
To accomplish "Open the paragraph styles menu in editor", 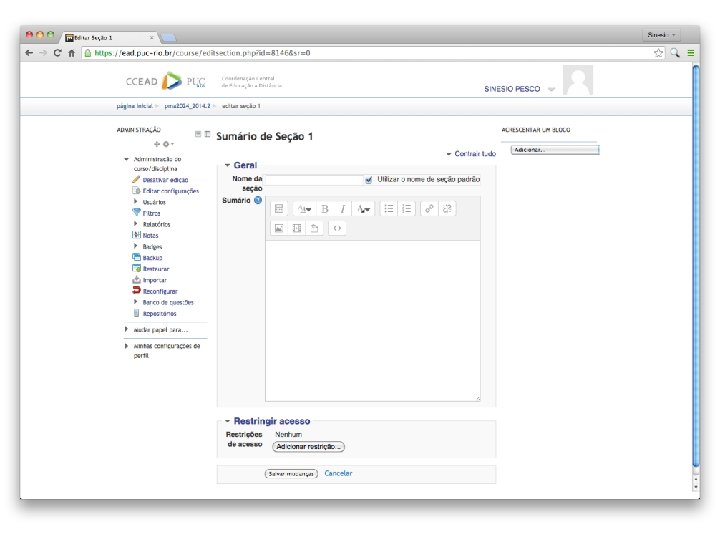I will 304,209.
